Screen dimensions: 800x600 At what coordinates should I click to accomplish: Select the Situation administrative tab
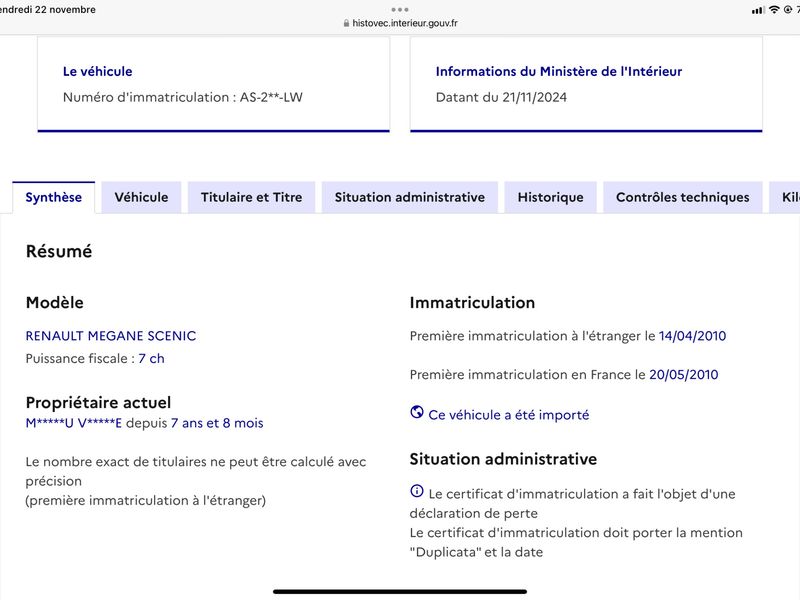[x=410, y=197]
